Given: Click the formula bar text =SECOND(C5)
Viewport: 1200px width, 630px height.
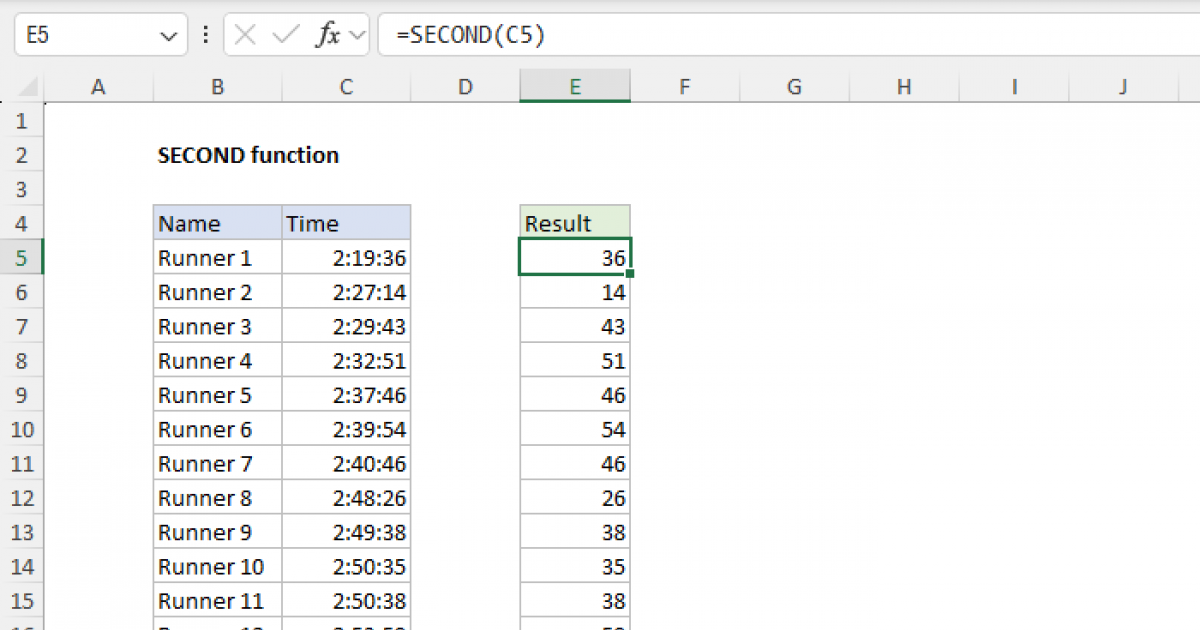Looking at the screenshot, I should (470, 35).
